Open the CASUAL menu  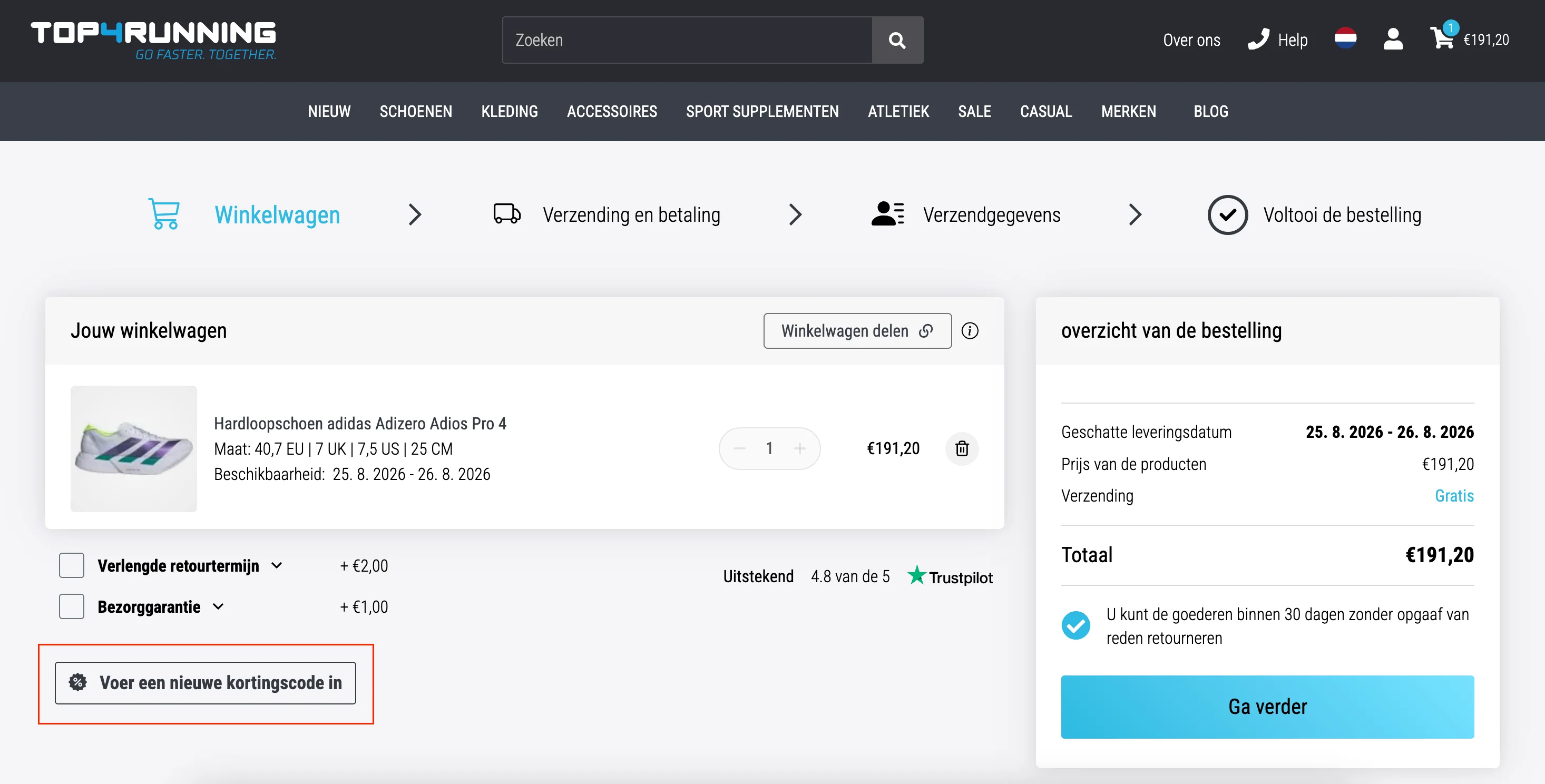click(1046, 112)
